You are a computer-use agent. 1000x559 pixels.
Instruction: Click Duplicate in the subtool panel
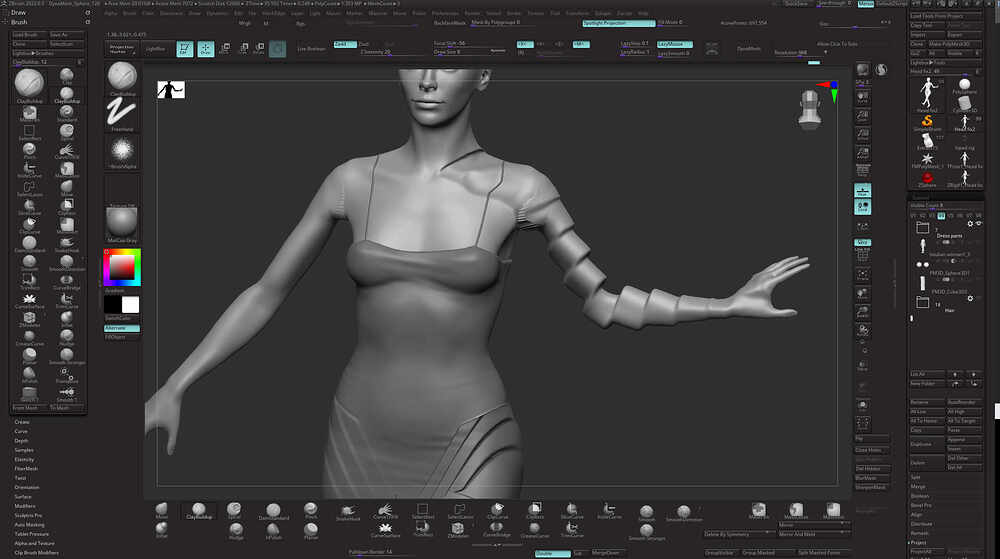[x=926, y=444]
